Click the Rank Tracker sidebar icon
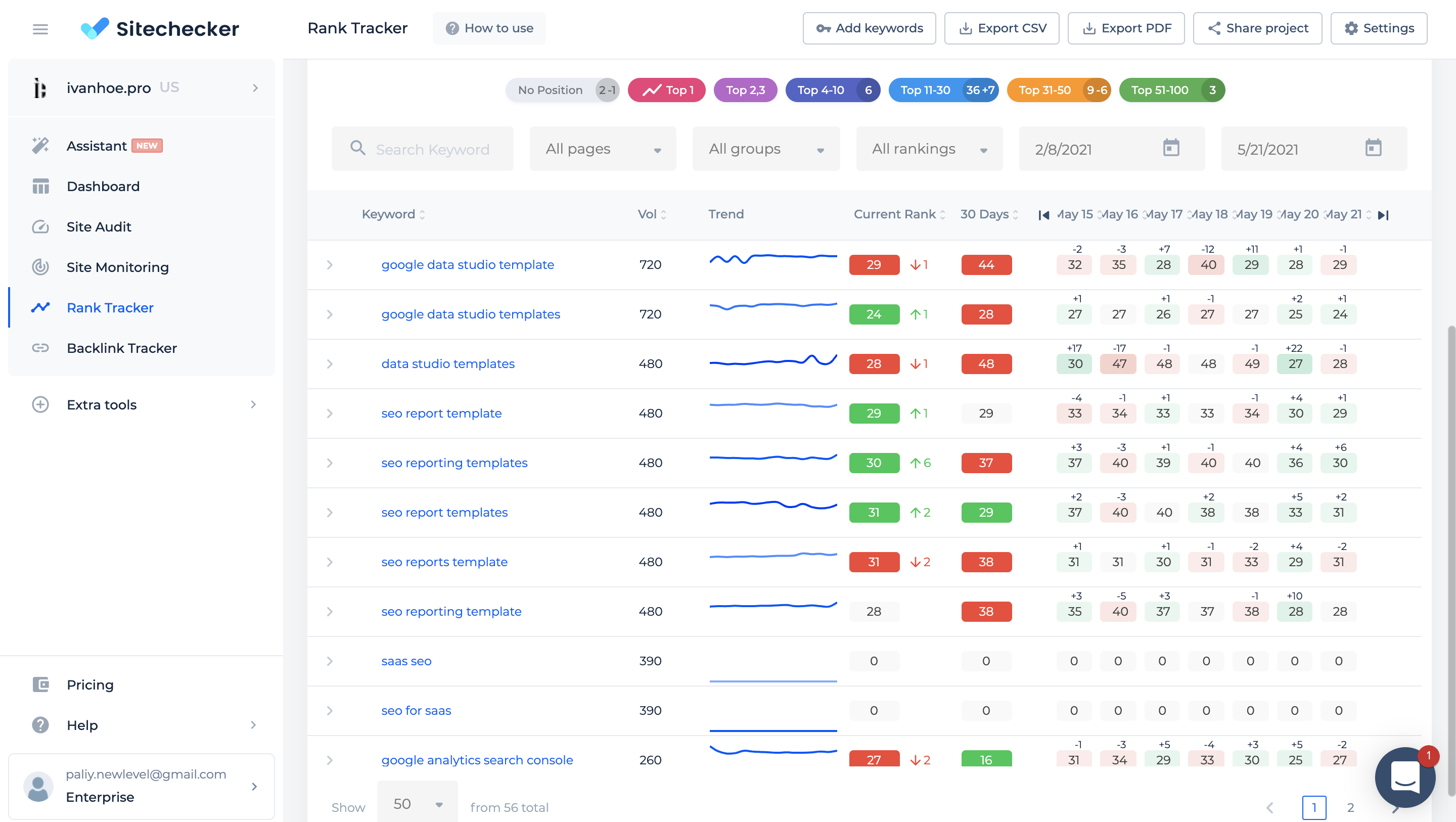Image resolution: width=1456 pixels, height=822 pixels. tap(39, 308)
